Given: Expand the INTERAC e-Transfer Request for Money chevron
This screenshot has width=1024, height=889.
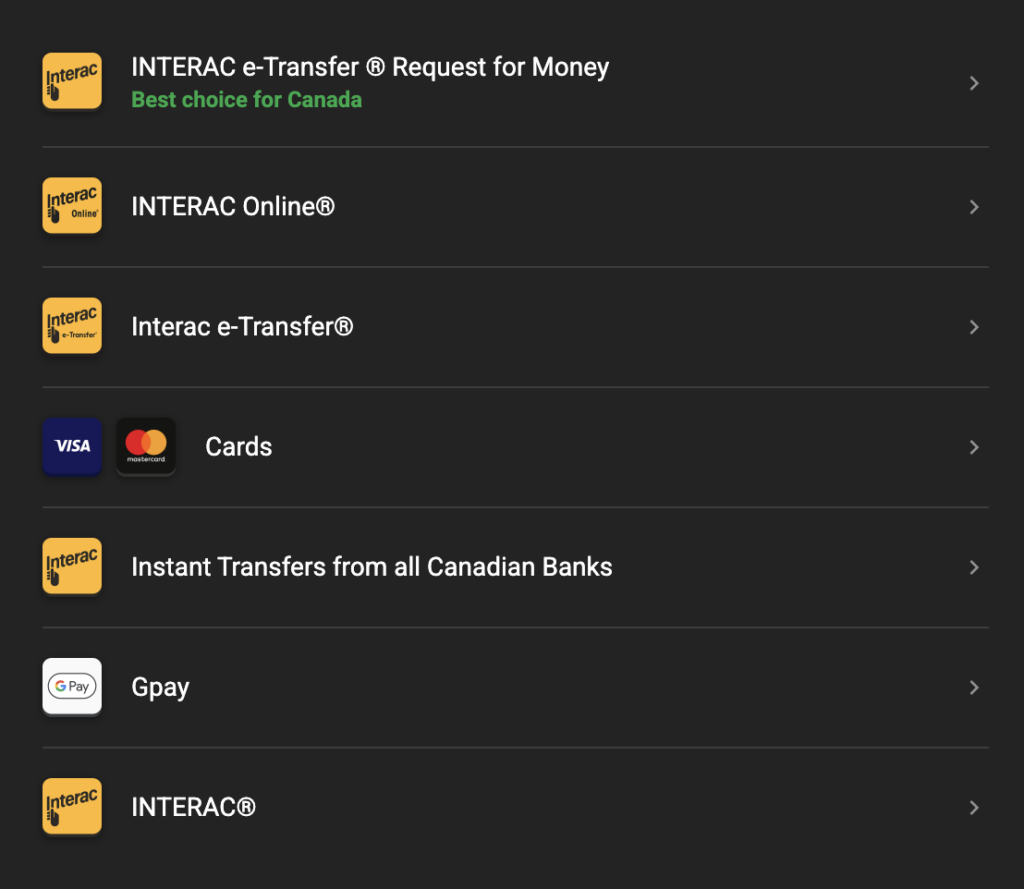Looking at the screenshot, I should click(974, 83).
